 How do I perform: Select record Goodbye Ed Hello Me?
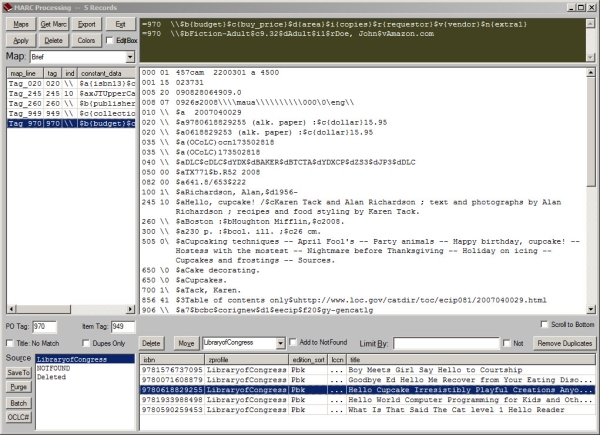coord(367,380)
